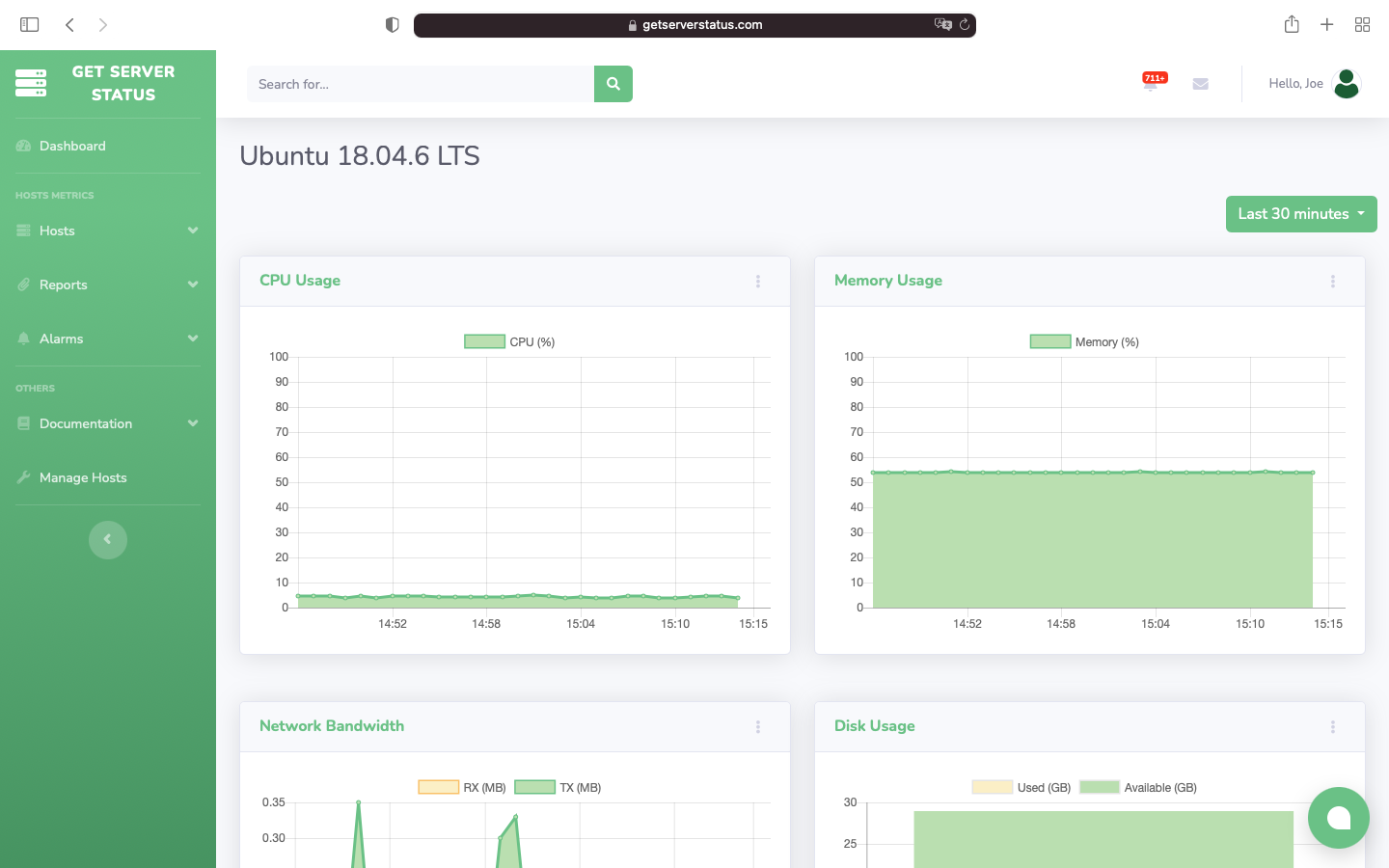Screen dimensions: 1389x868
Task: Click the user avatar icon
Action: [1347, 84]
